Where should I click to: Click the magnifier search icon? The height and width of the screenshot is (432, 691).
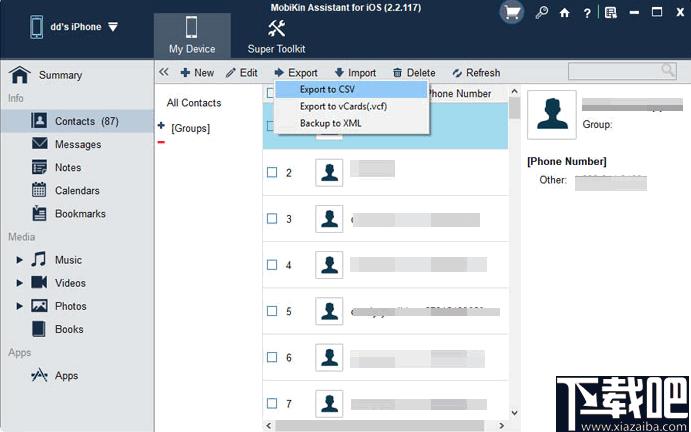click(668, 70)
